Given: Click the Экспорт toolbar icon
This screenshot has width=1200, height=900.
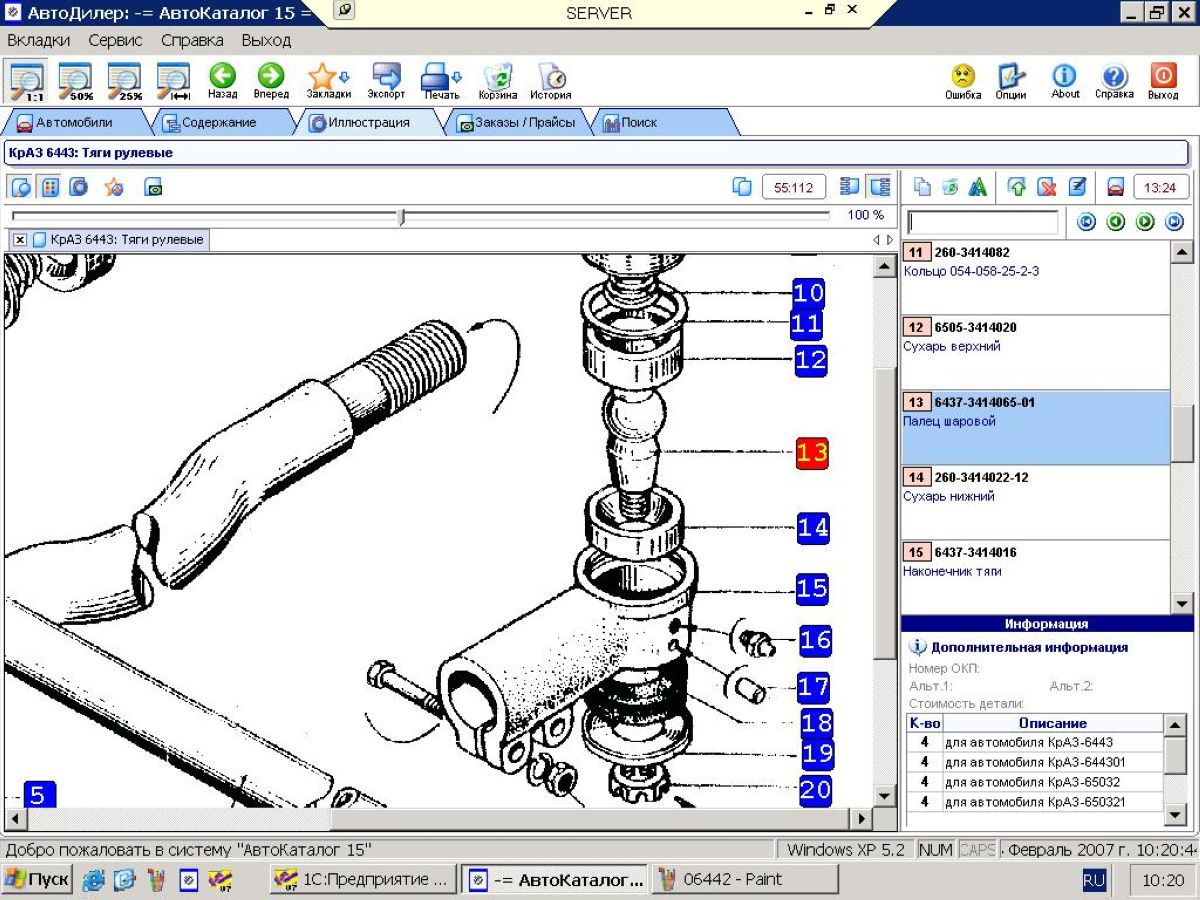Looking at the screenshot, I should coord(386,82).
